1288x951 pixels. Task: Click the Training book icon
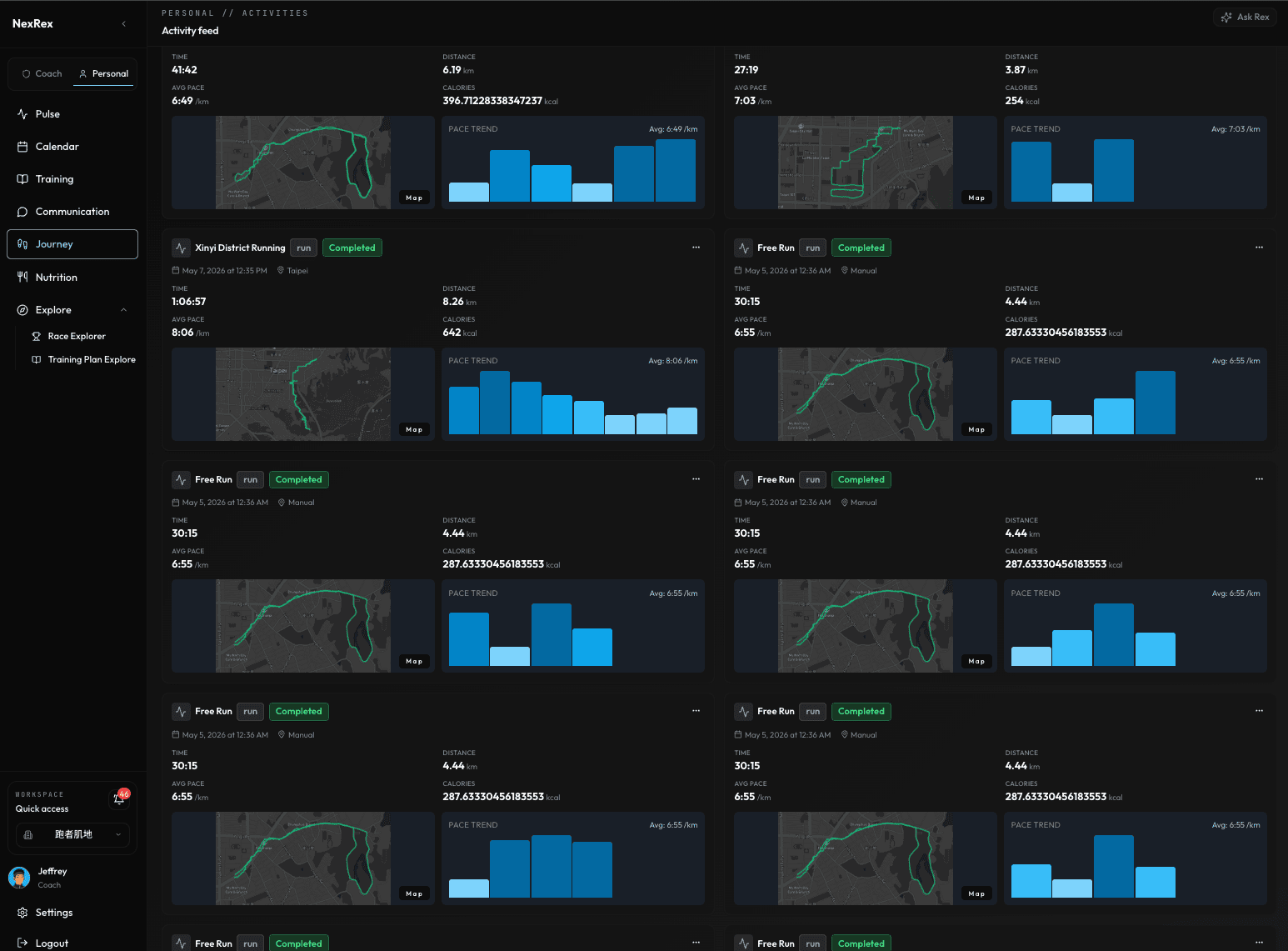[x=22, y=179]
